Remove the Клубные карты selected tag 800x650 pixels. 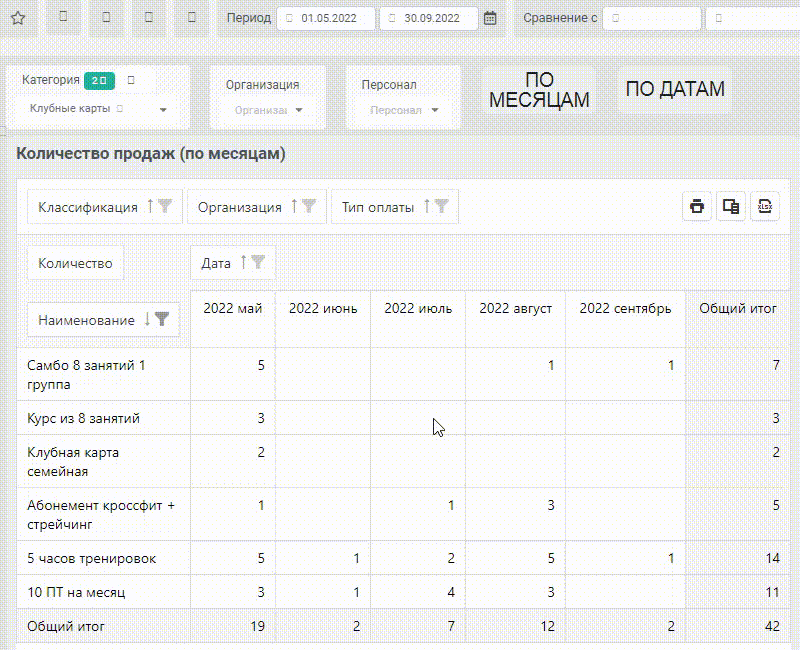(120, 109)
